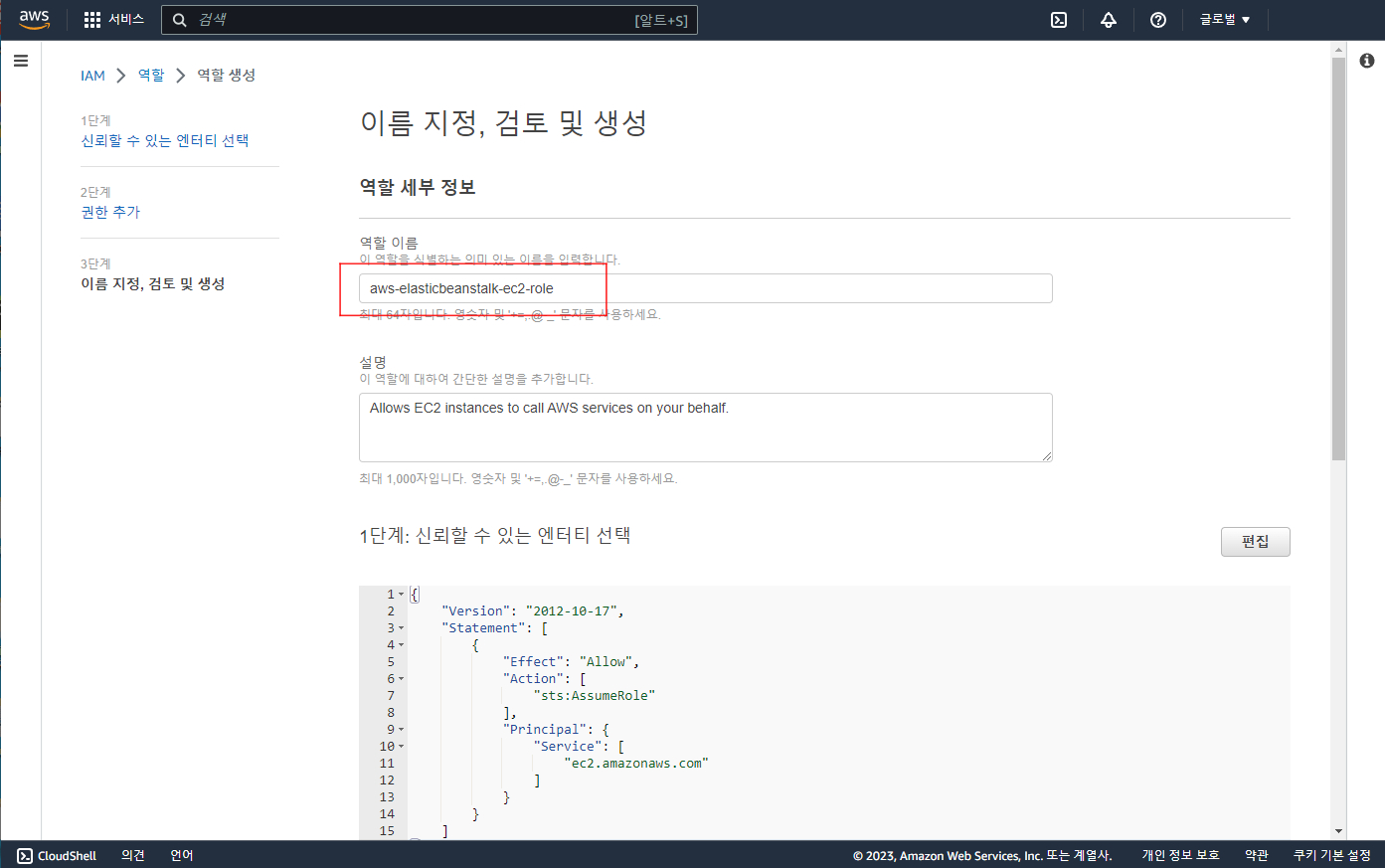Open 개인 정보 보호 link

click(1180, 855)
